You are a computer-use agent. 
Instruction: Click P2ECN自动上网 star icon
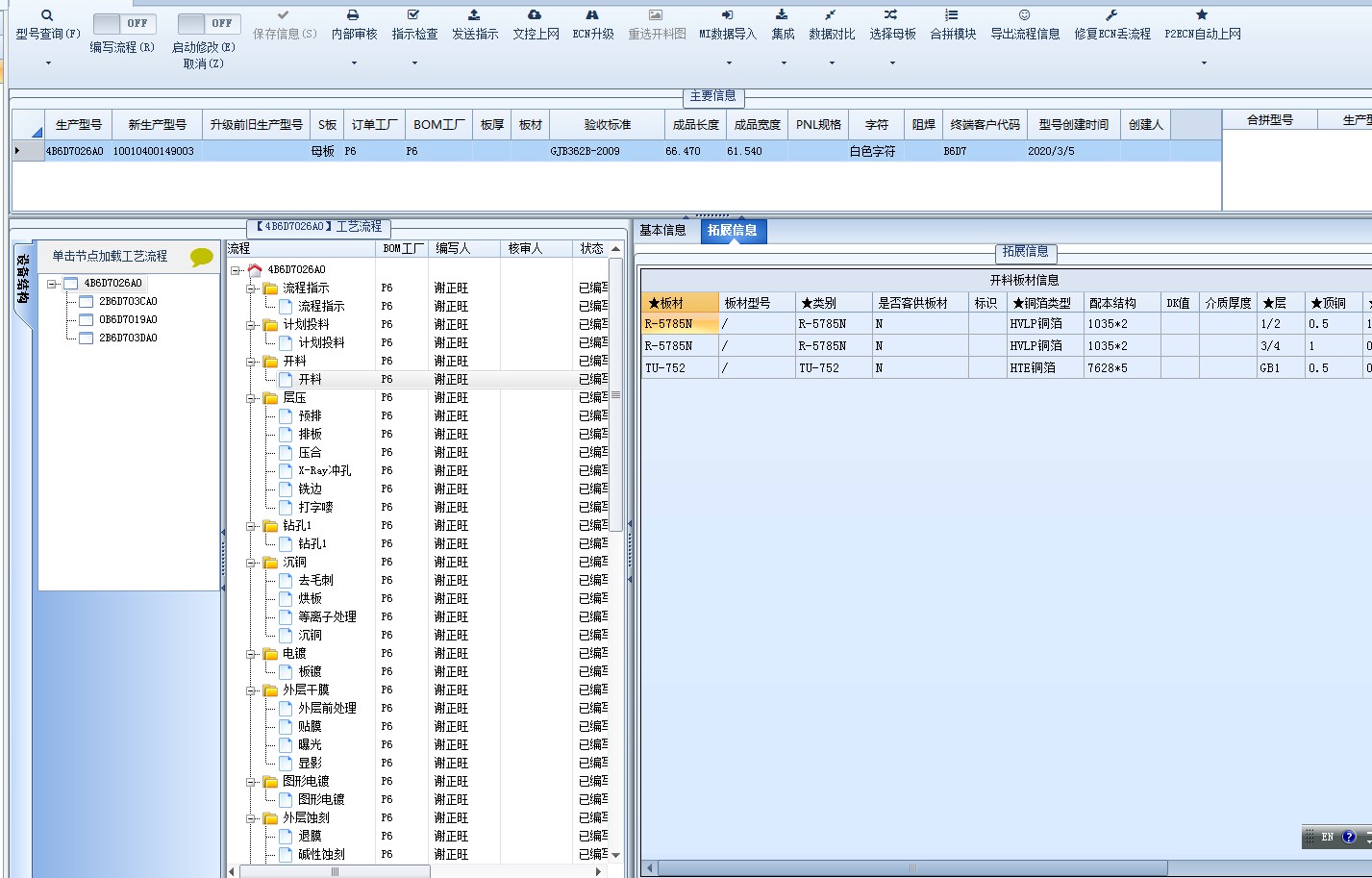click(x=1202, y=15)
